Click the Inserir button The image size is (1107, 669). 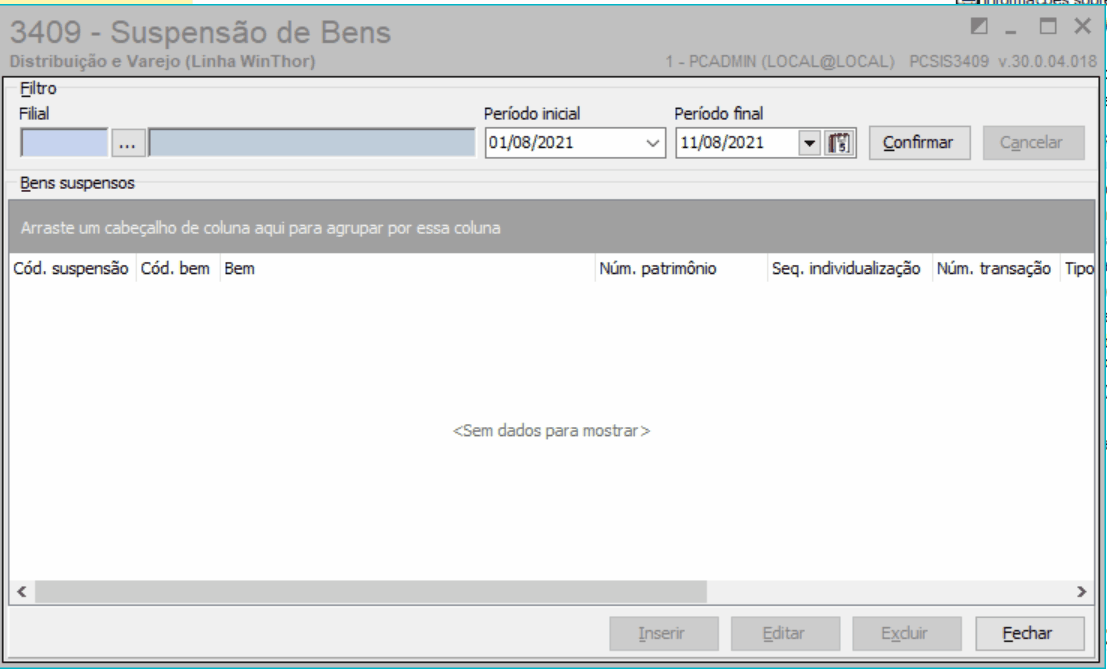[664, 634]
